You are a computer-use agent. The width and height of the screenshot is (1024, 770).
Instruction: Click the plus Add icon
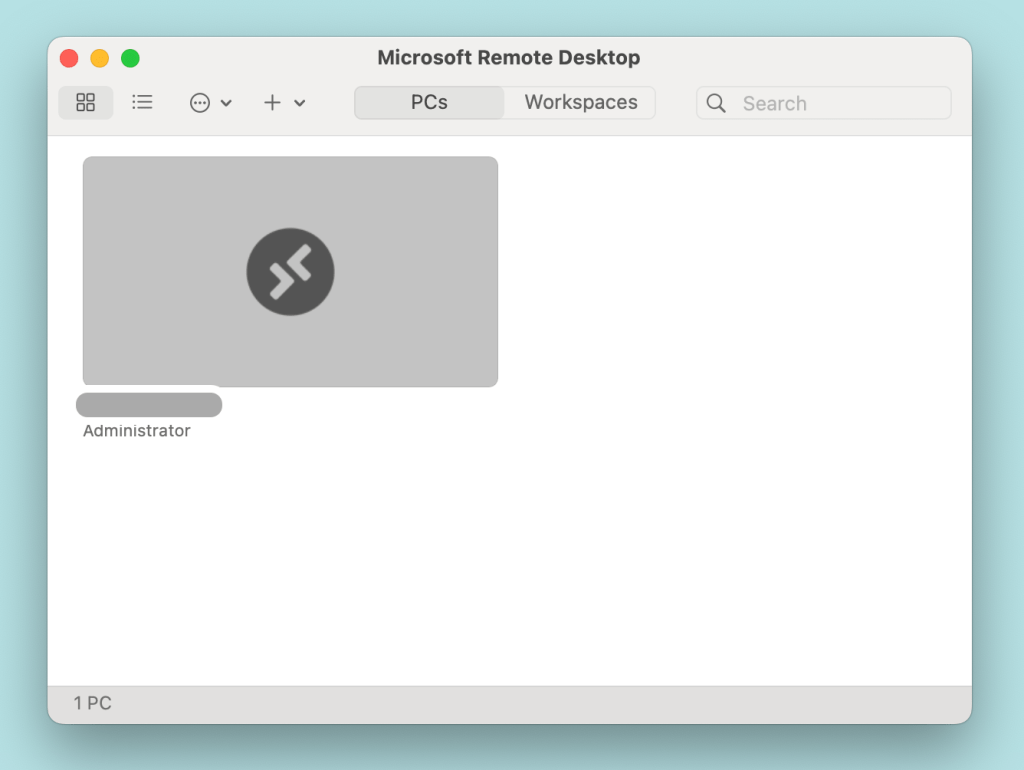pos(272,103)
